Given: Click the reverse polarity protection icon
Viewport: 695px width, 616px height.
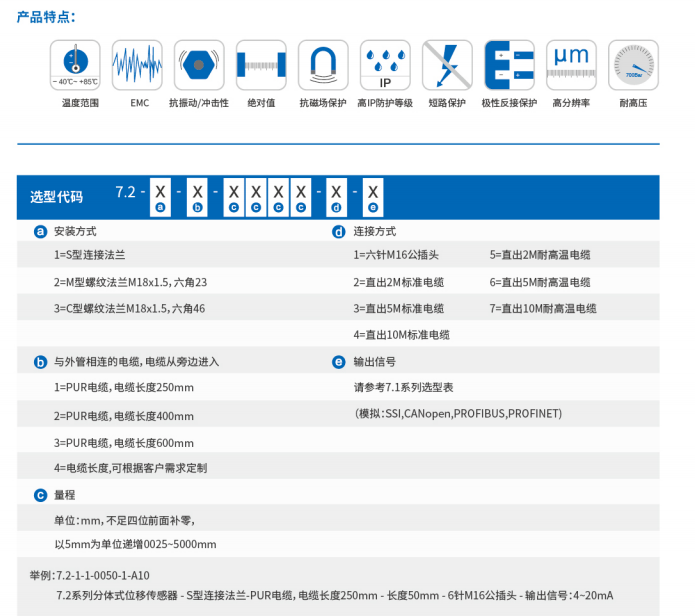Looking at the screenshot, I should (x=509, y=65).
